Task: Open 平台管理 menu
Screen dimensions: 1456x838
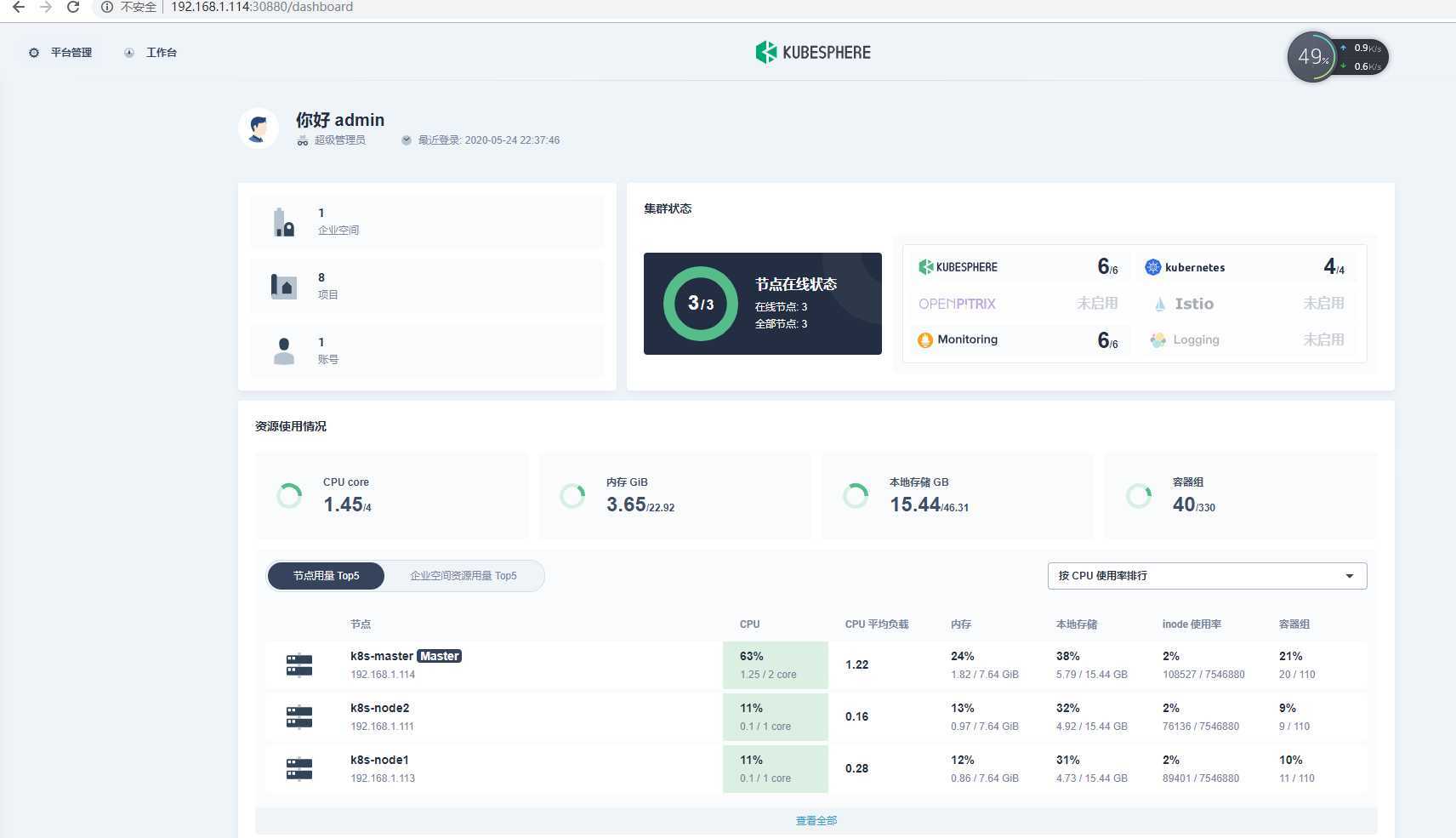Action: tap(60, 53)
